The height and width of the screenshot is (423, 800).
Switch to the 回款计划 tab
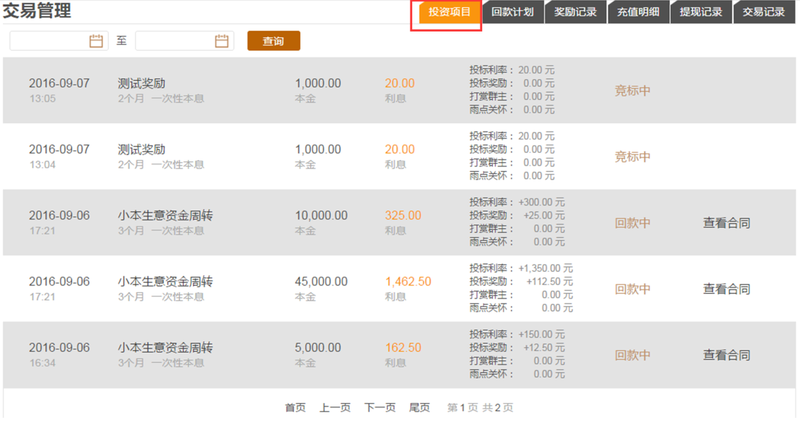click(512, 13)
